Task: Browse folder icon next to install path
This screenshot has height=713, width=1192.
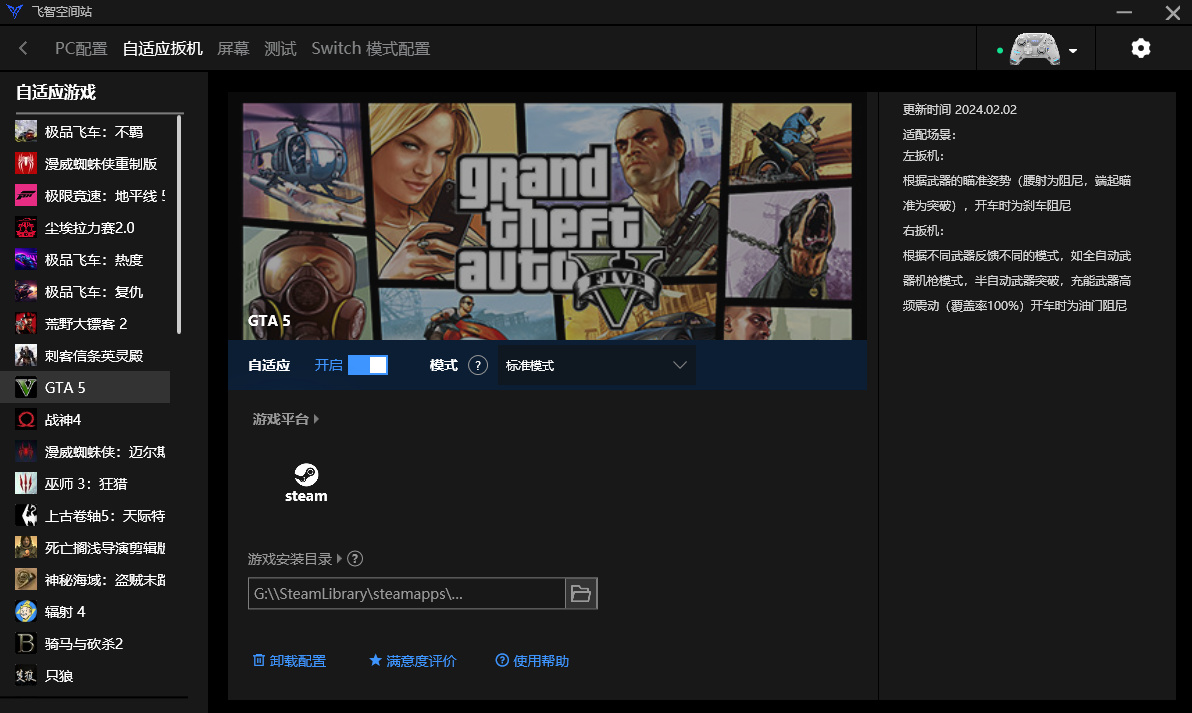Action: (x=581, y=594)
